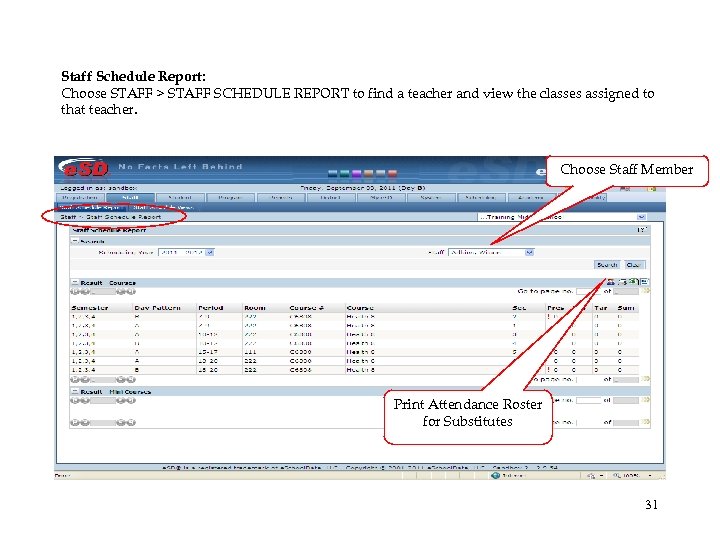Select the Student main tab
Viewport: 720px width, 540px height.
coord(180,197)
